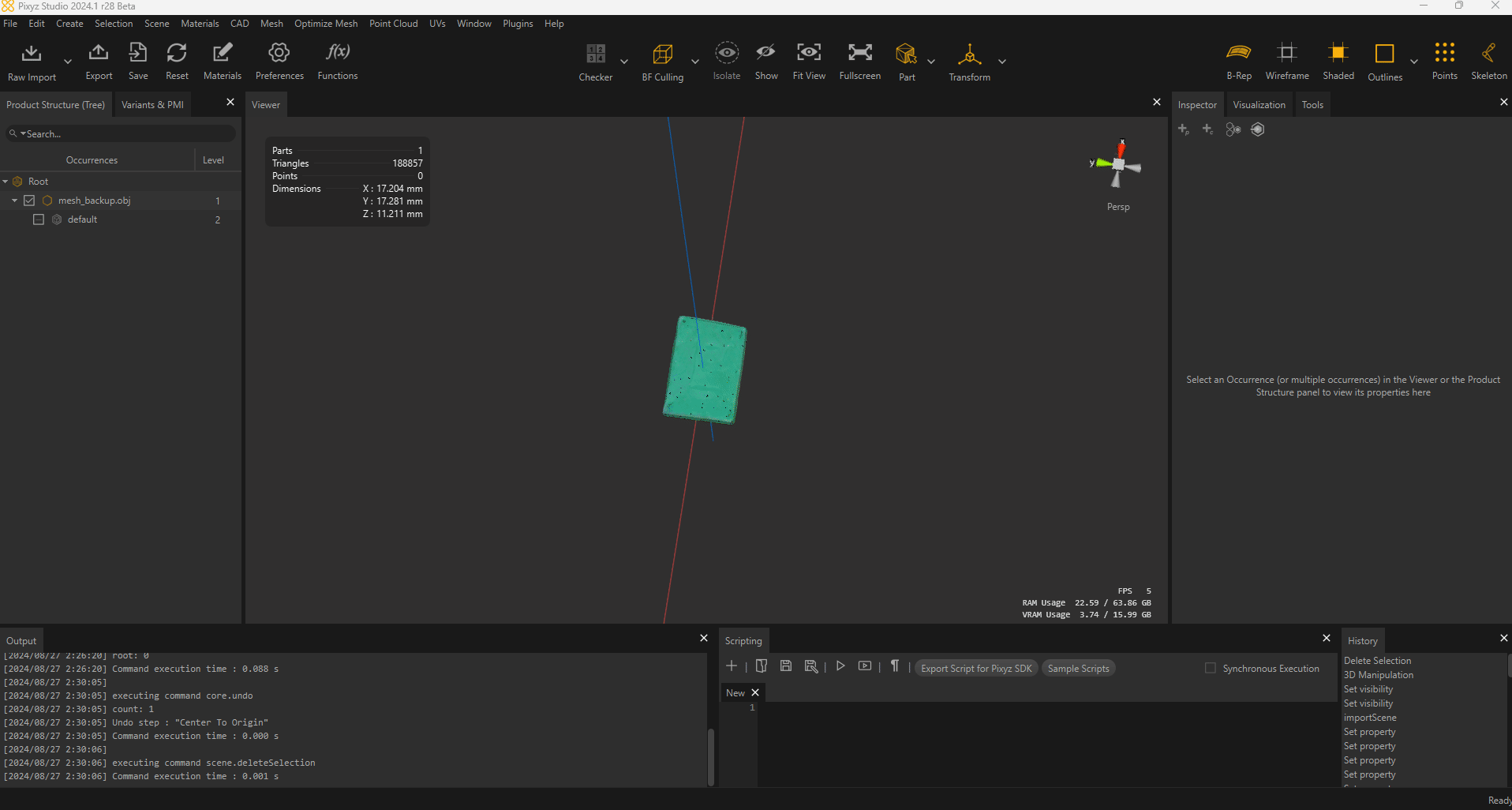Click the fourth Inspector cube icon

click(1258, 129)
